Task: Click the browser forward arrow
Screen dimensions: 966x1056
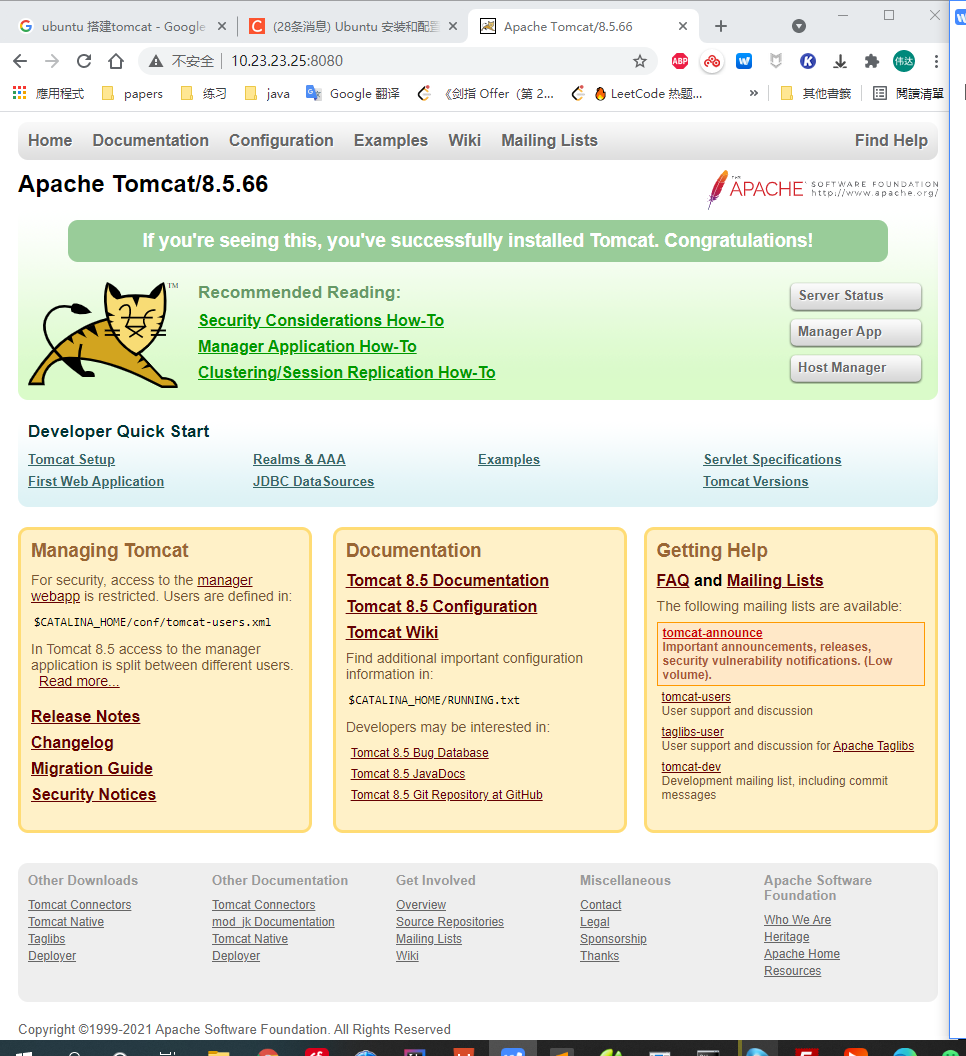Action: click(x=52, y=61)
